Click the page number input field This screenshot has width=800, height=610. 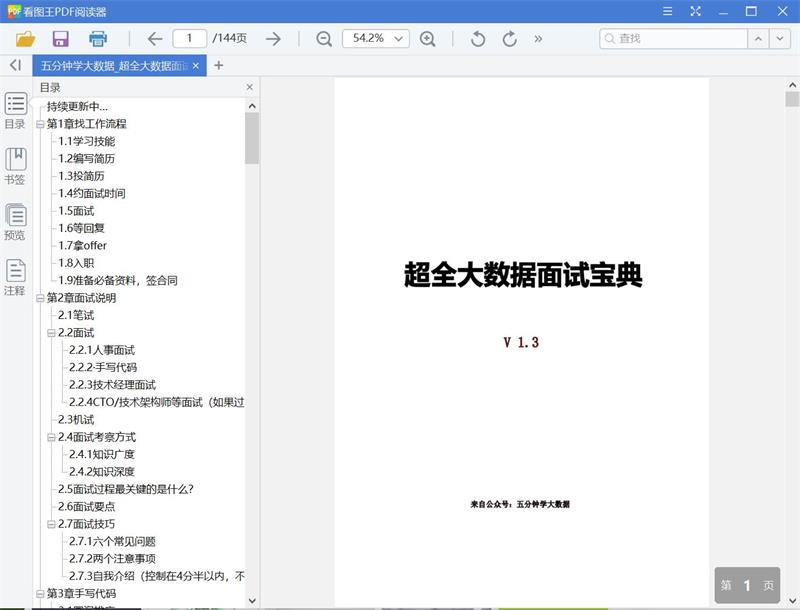pos(189,38)
